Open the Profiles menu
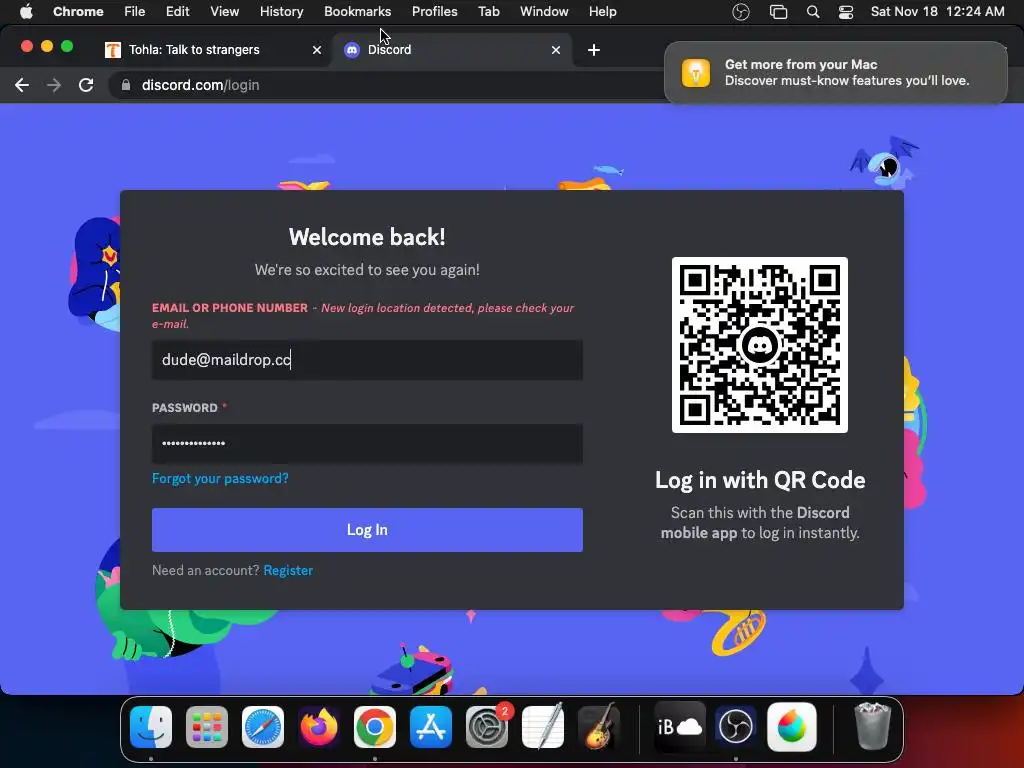This screenshot has width=1024, height=768. pos(434,12)
